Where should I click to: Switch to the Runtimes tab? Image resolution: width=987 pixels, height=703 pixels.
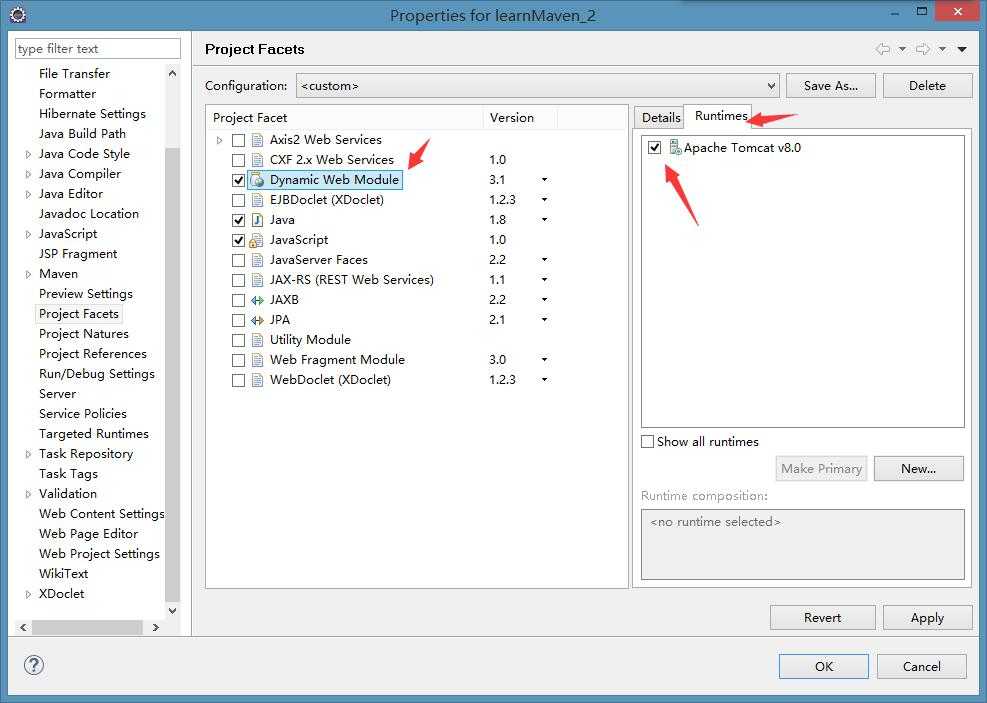719,116
